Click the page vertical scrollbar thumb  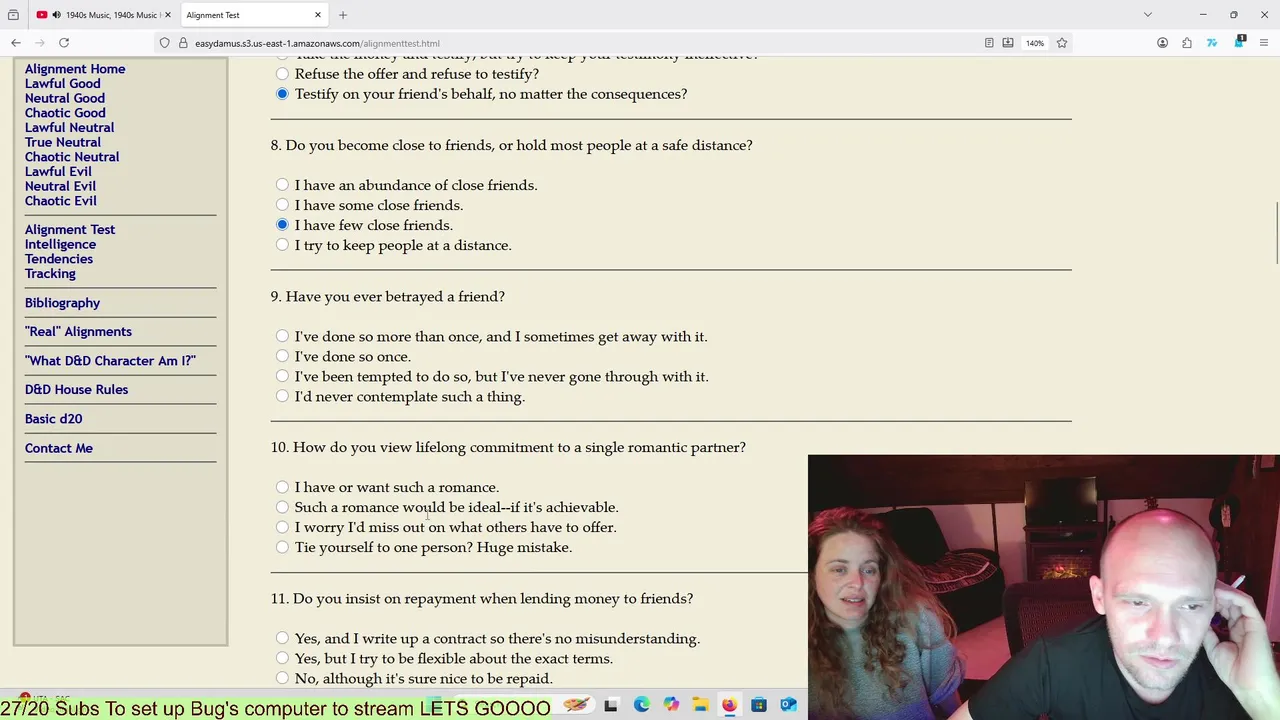point(1276,233)
